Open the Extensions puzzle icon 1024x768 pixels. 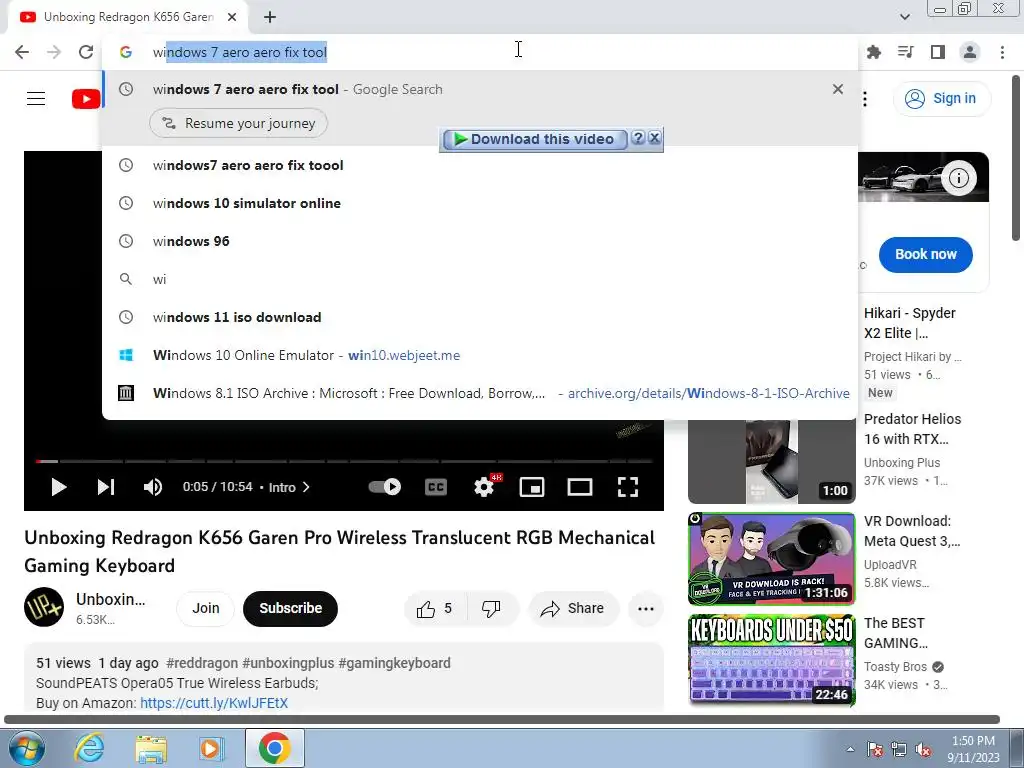click(874, 52)
